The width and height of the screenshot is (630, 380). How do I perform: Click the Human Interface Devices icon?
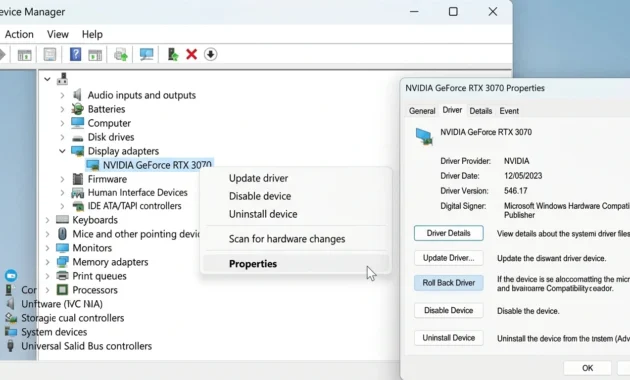(x=78, y=193)
